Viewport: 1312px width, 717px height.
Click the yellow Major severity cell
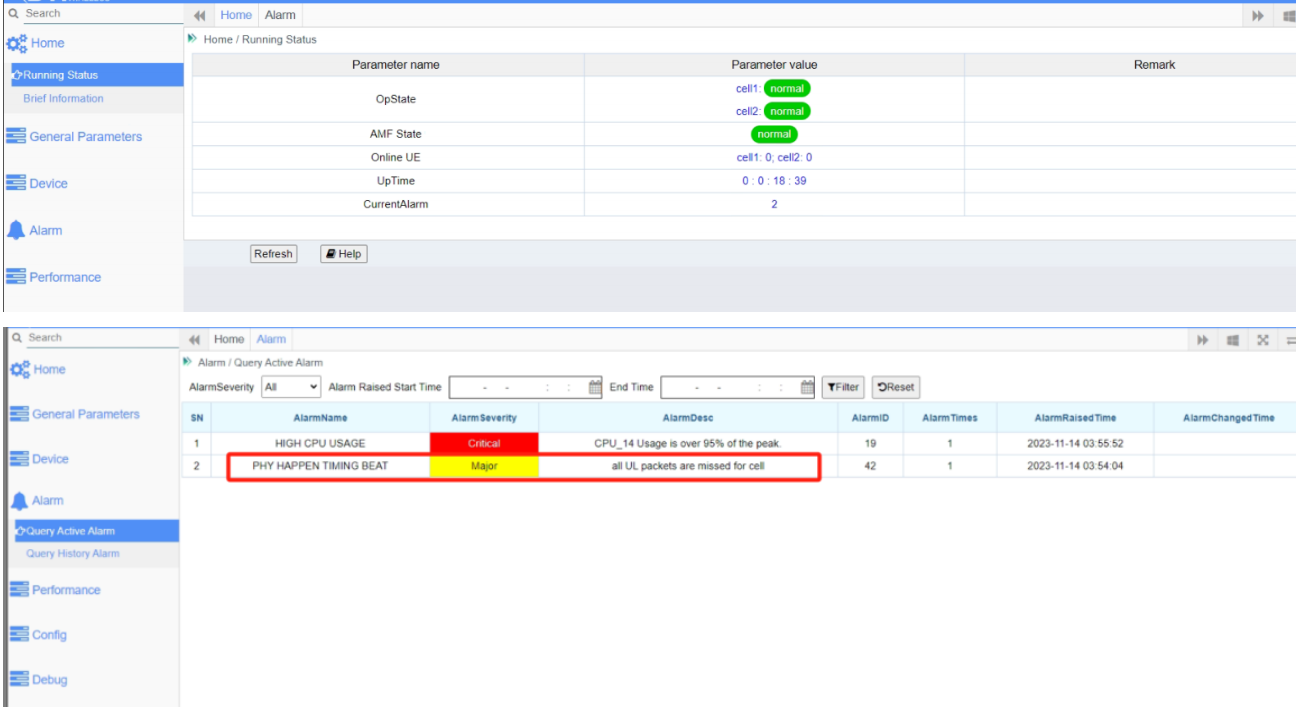coord(484,466)
